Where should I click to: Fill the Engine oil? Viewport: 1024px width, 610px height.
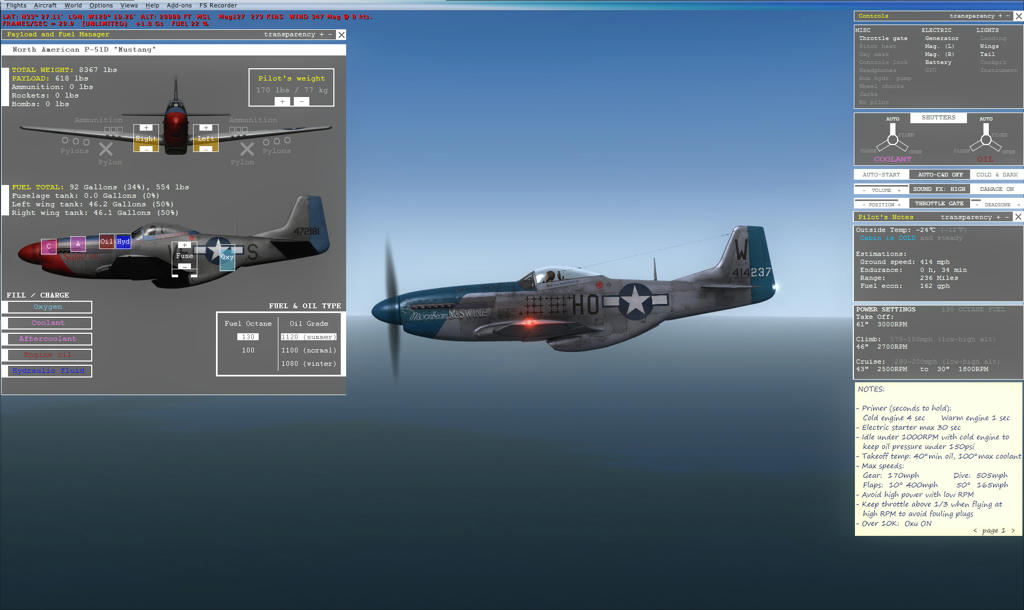(48, 355)
